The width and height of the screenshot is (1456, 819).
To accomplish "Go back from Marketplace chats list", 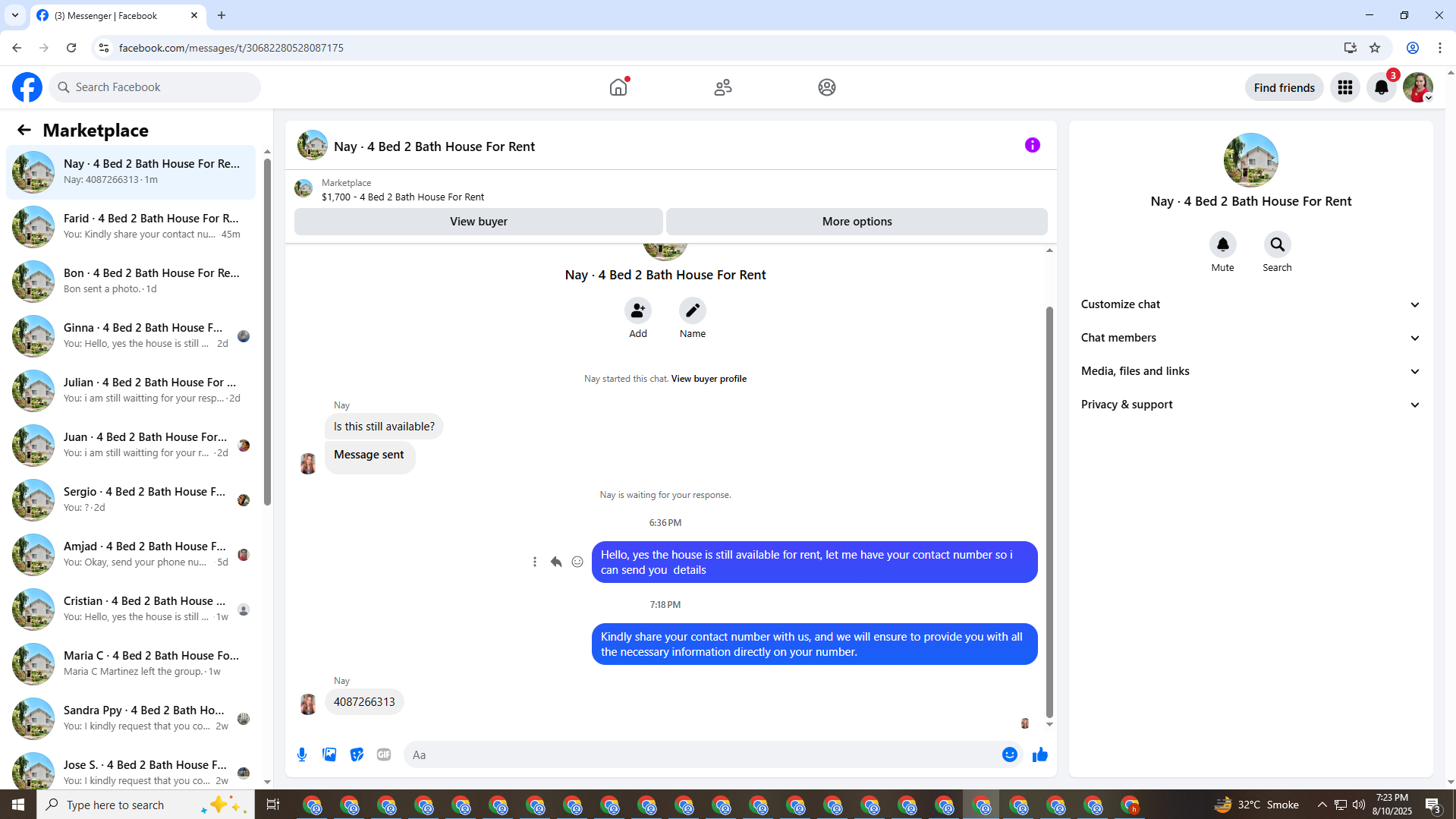I will pos(24,131).
